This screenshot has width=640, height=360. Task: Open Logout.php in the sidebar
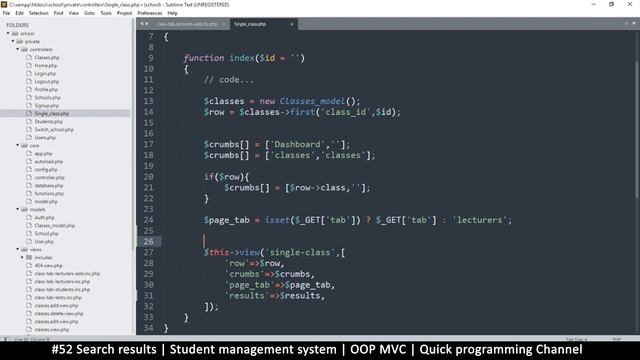(47, 82)
